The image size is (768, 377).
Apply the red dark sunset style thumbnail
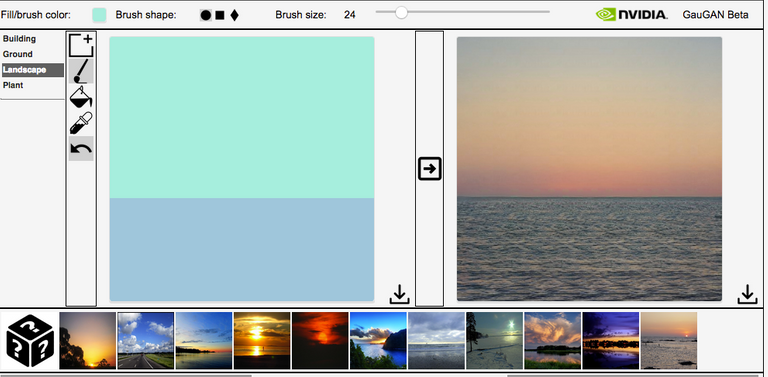[320, 341]
